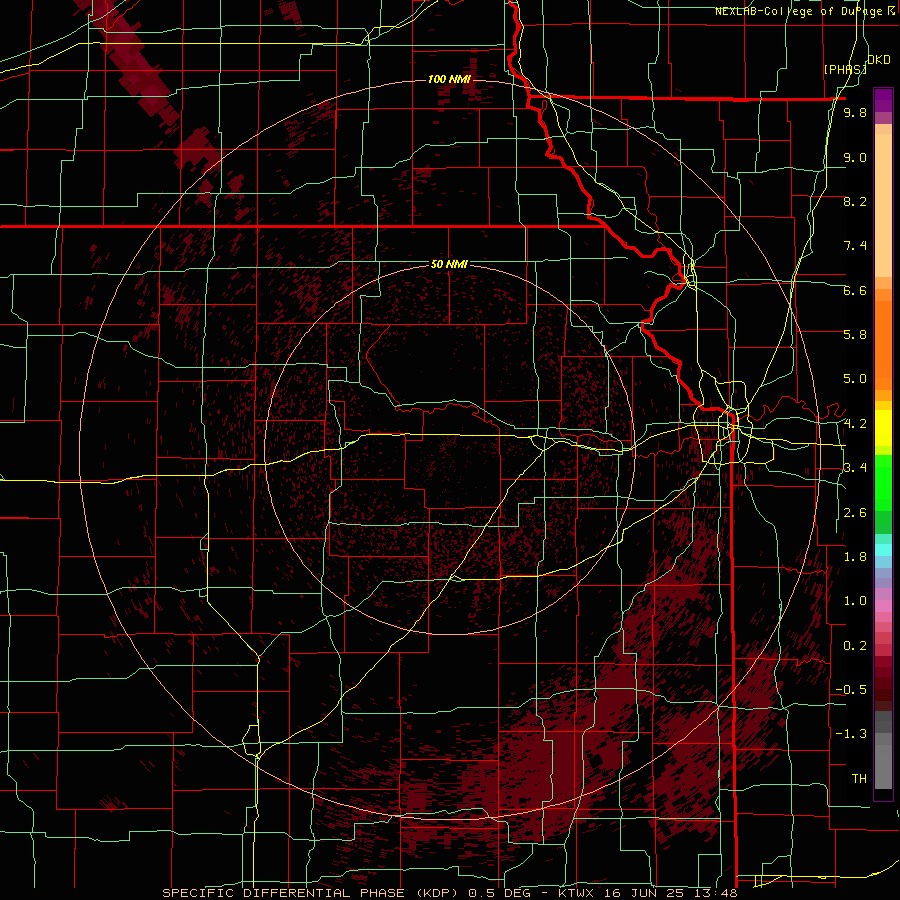
Task: Click the 1.0 scale value
Action: [855, 601]
